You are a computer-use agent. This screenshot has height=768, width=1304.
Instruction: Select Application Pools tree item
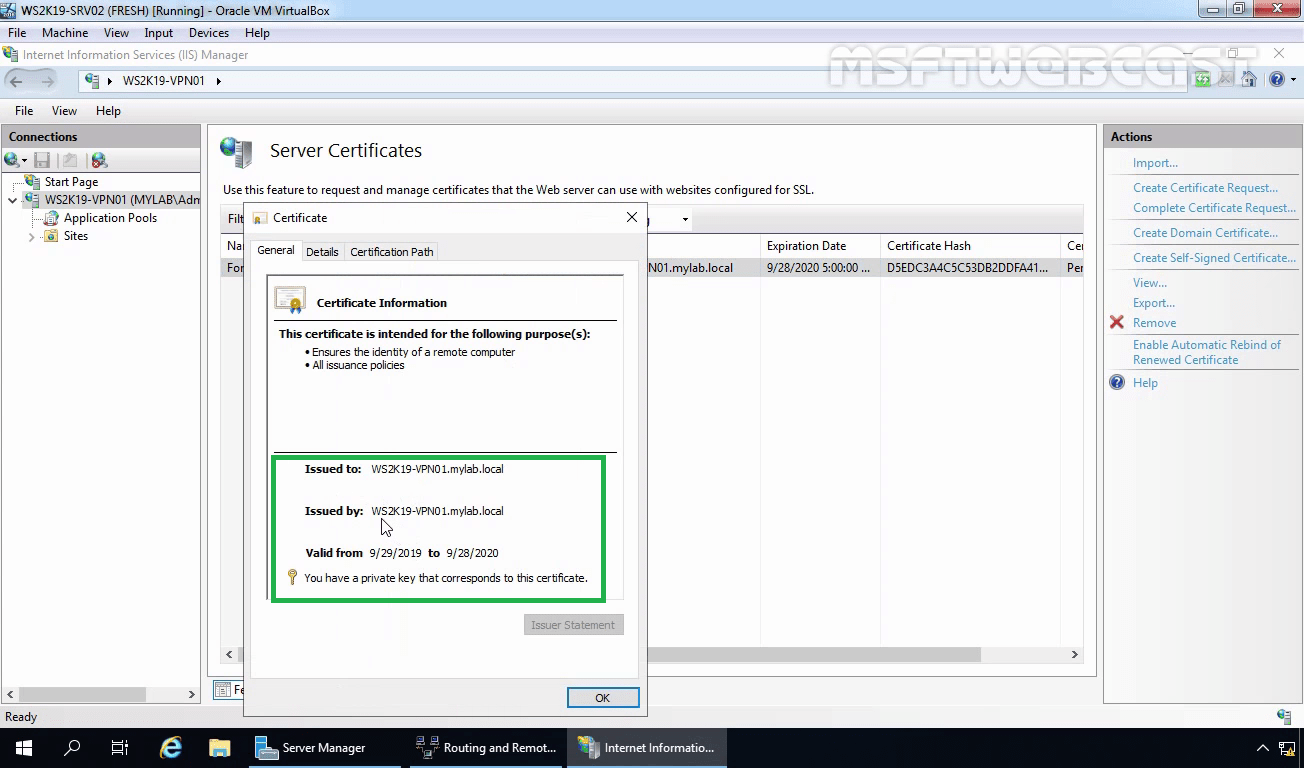click(110, 218)
